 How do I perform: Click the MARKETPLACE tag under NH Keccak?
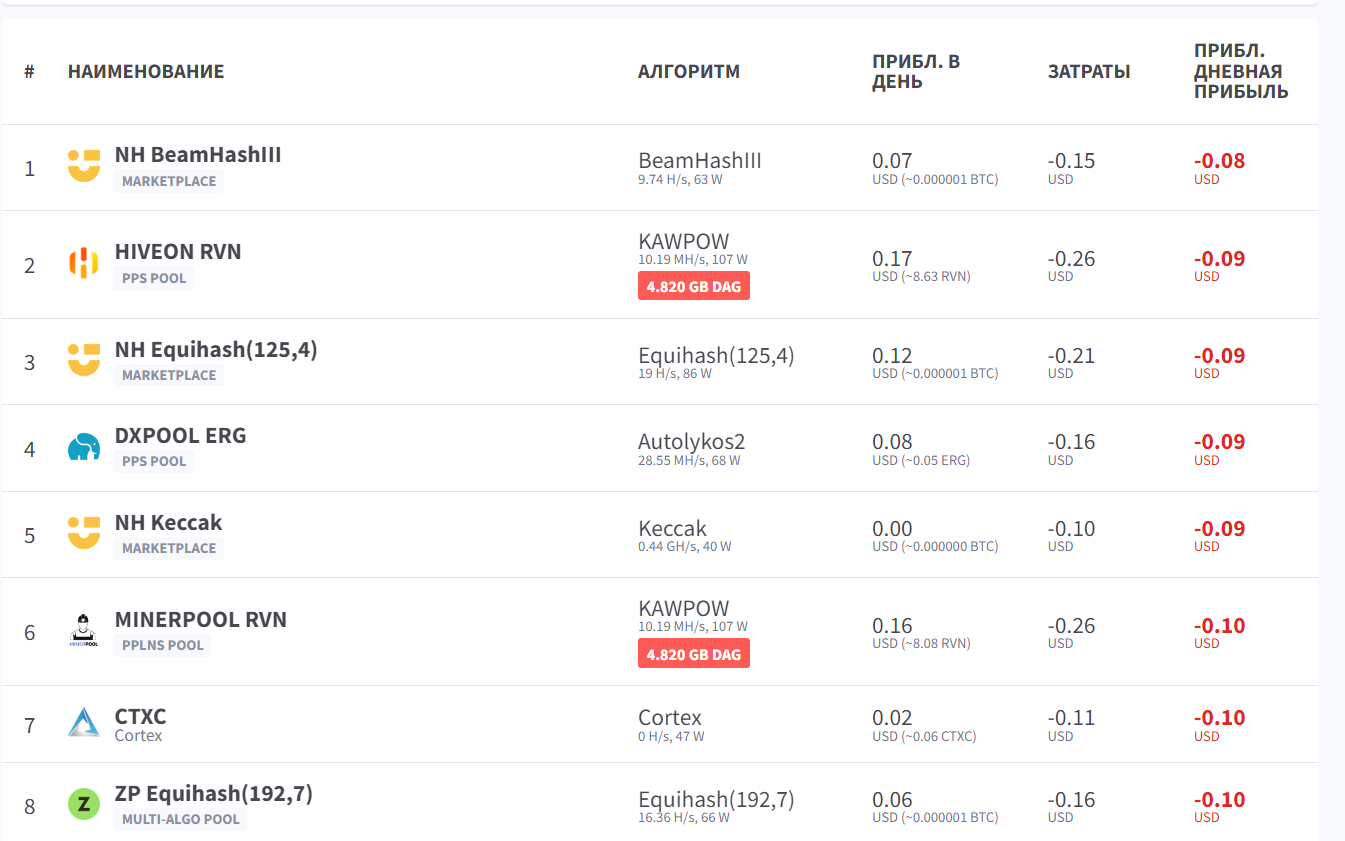point(169,548)
